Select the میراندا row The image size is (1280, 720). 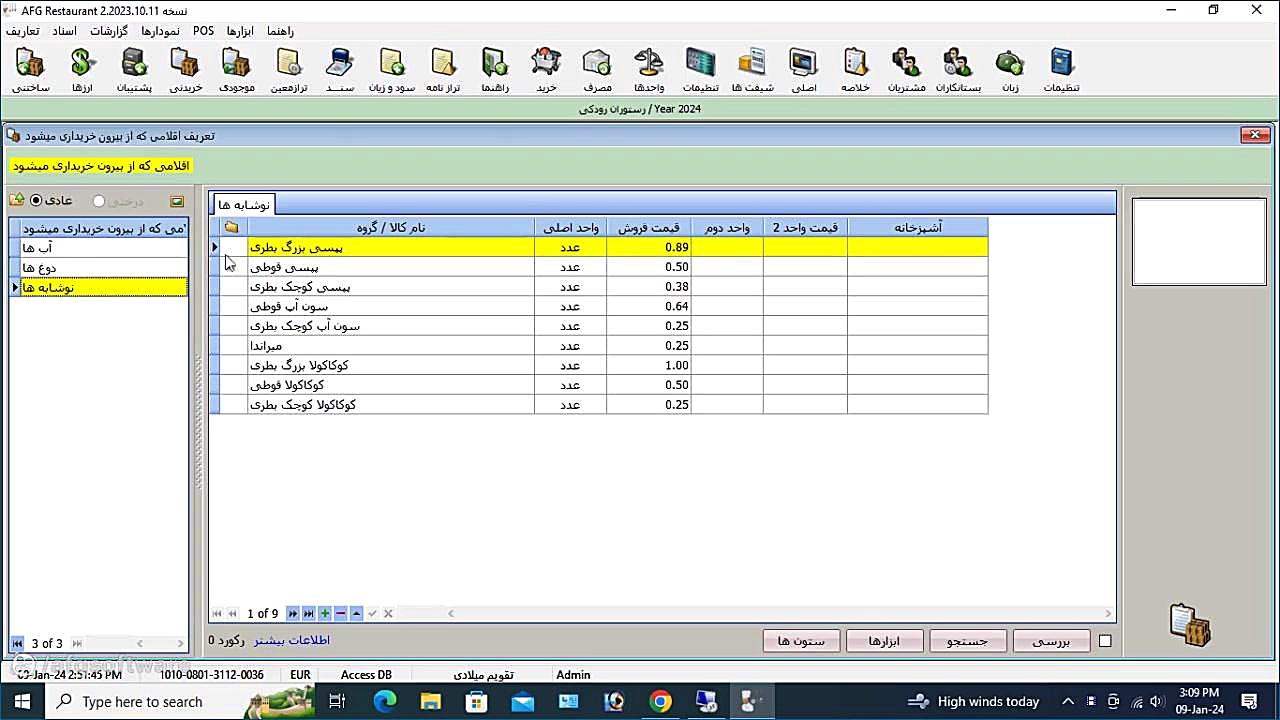pos(598,346)
